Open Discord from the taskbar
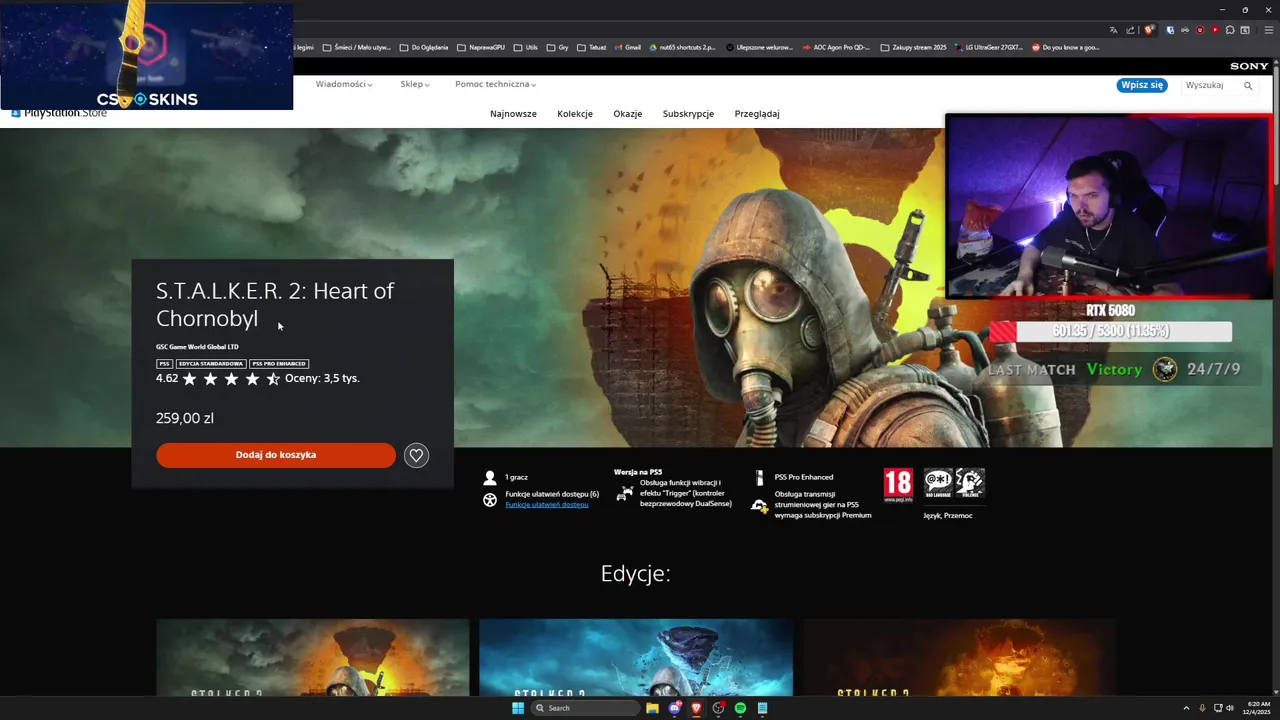 pos(674,708)
